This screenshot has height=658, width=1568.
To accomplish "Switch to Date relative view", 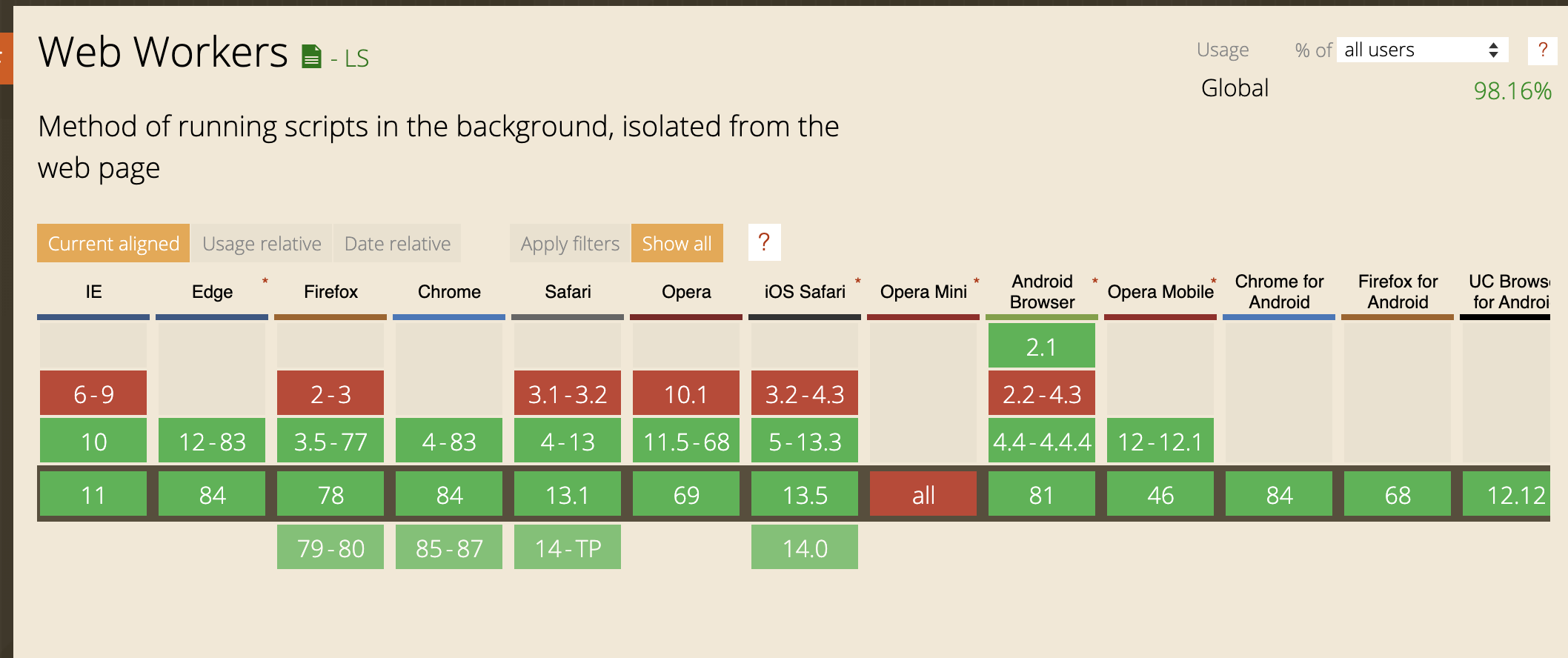I will (x=397, y=243).
